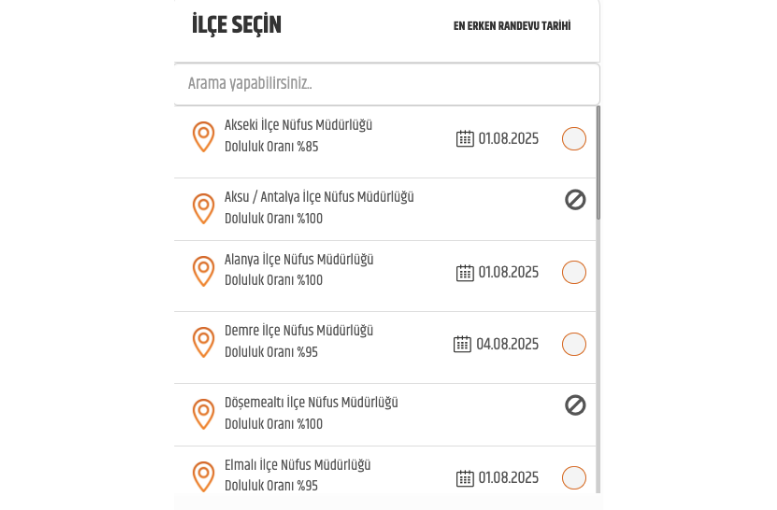Click the unavailable icon for Aksu / Antalya
This screenshot has width=777, height=510.
pos(575,200)
